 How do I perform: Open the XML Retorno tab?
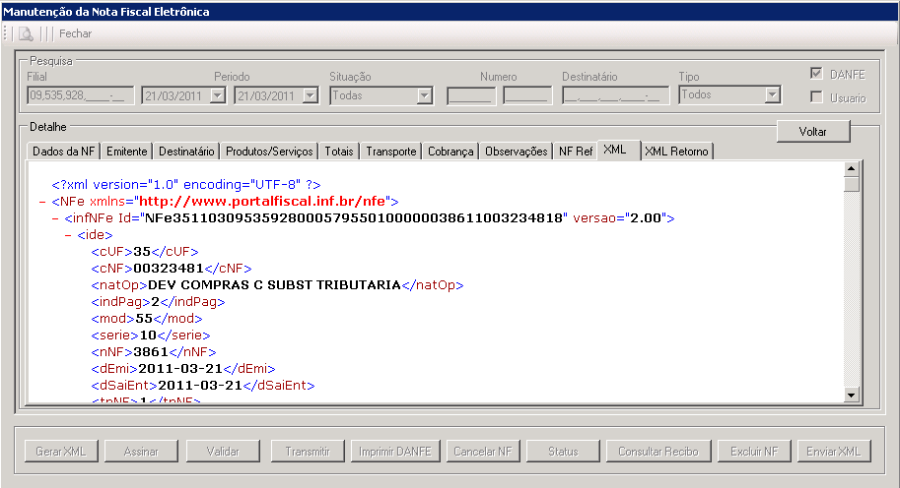(x=677, y=152)
